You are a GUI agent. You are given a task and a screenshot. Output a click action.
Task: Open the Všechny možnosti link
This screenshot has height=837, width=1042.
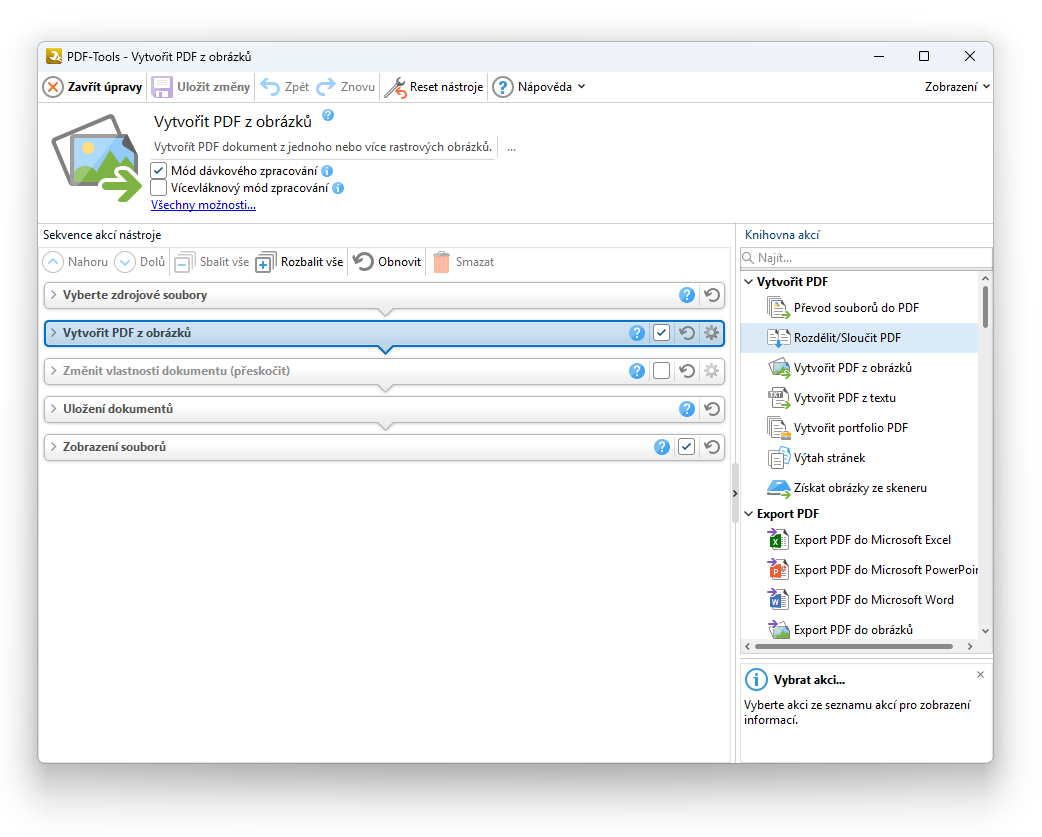[x=203, y=205]
